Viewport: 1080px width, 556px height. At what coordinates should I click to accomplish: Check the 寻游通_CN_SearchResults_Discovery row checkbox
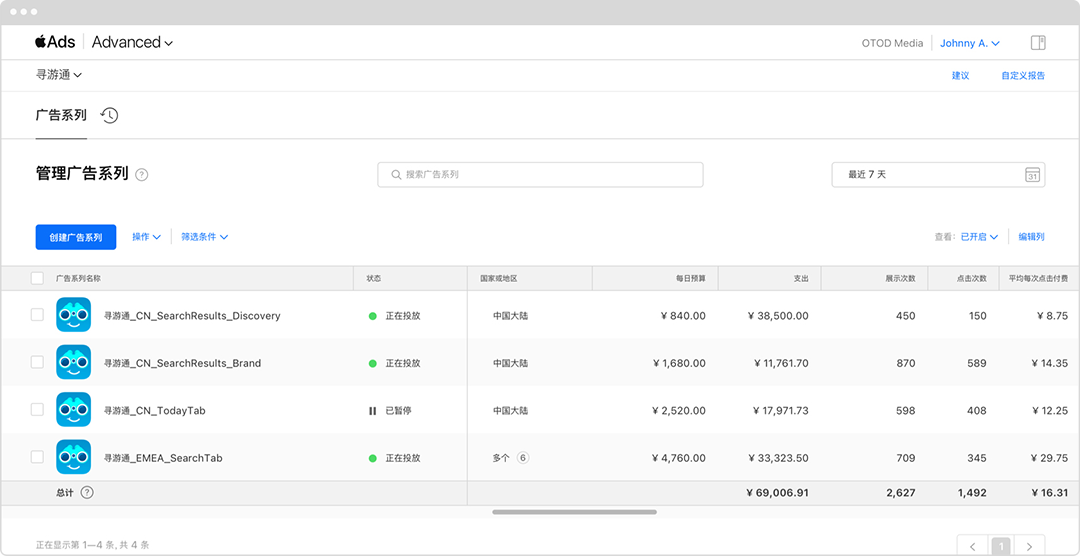[x=37, y=315]
